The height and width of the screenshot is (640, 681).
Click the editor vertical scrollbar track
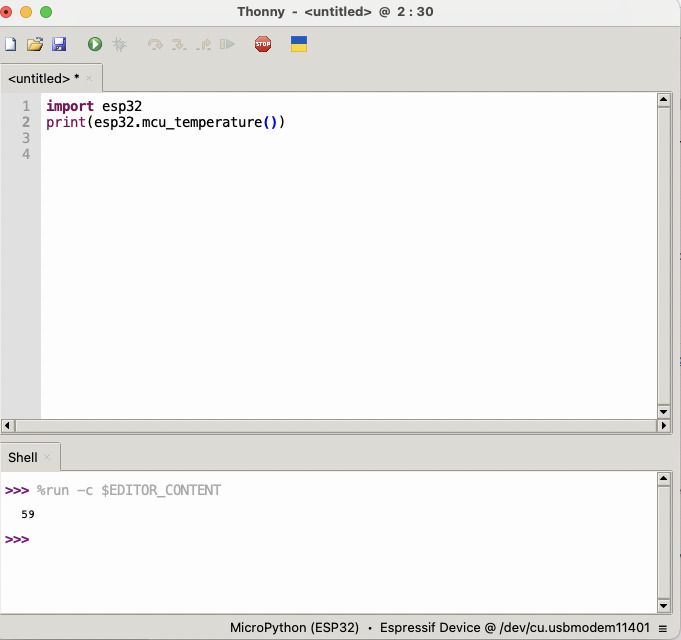coord(663,256)
